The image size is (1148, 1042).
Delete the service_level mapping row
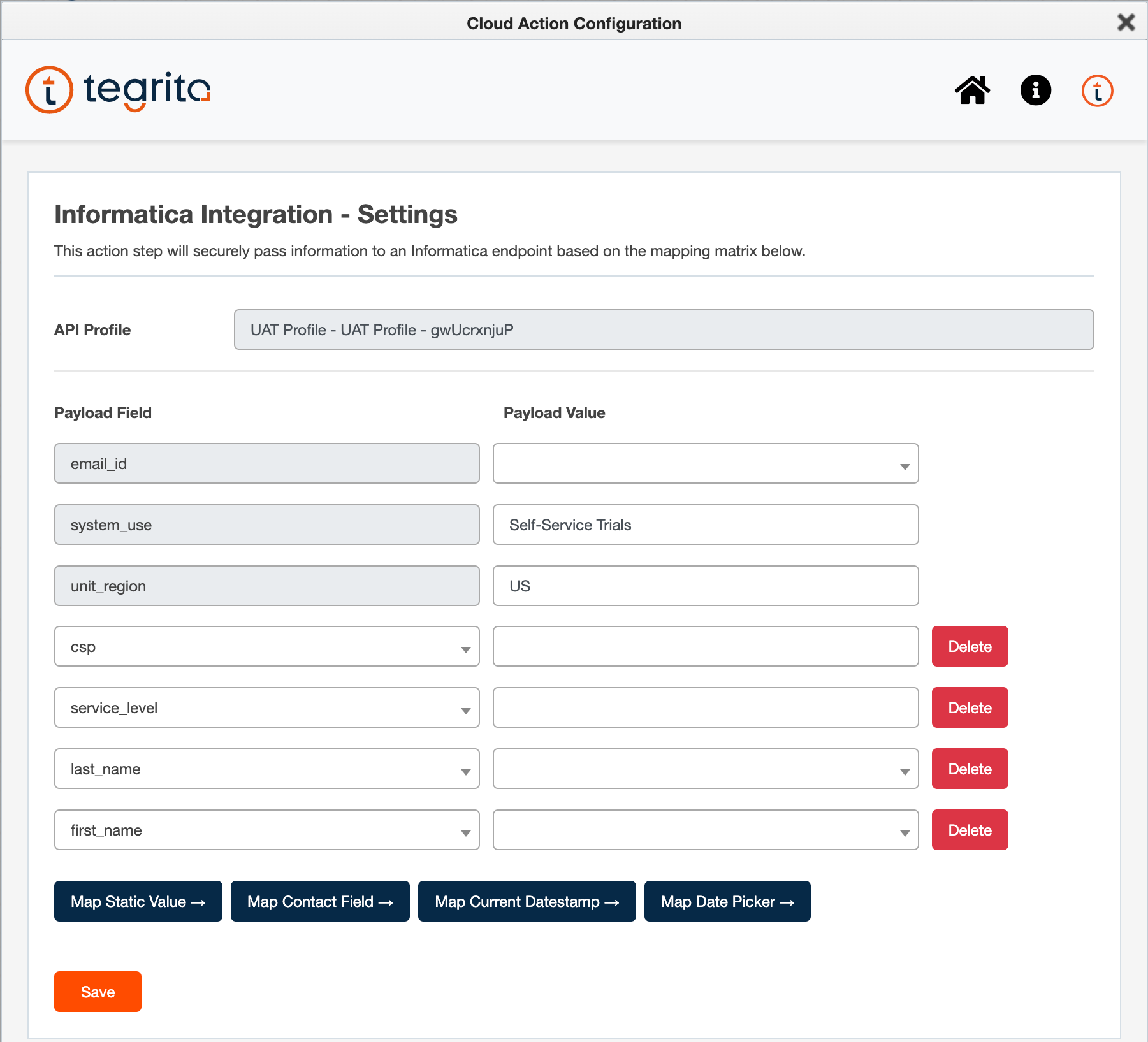(970, 707)
